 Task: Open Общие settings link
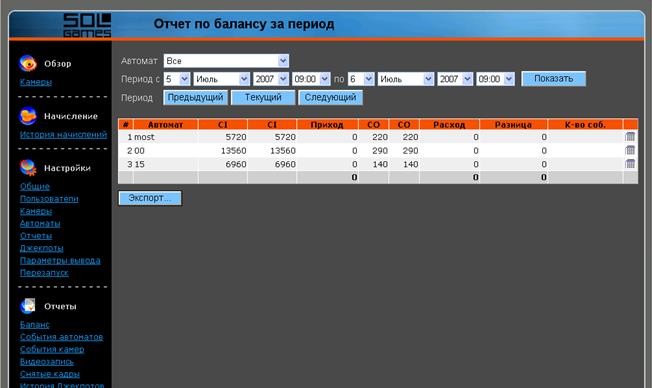tap(35, 186)
